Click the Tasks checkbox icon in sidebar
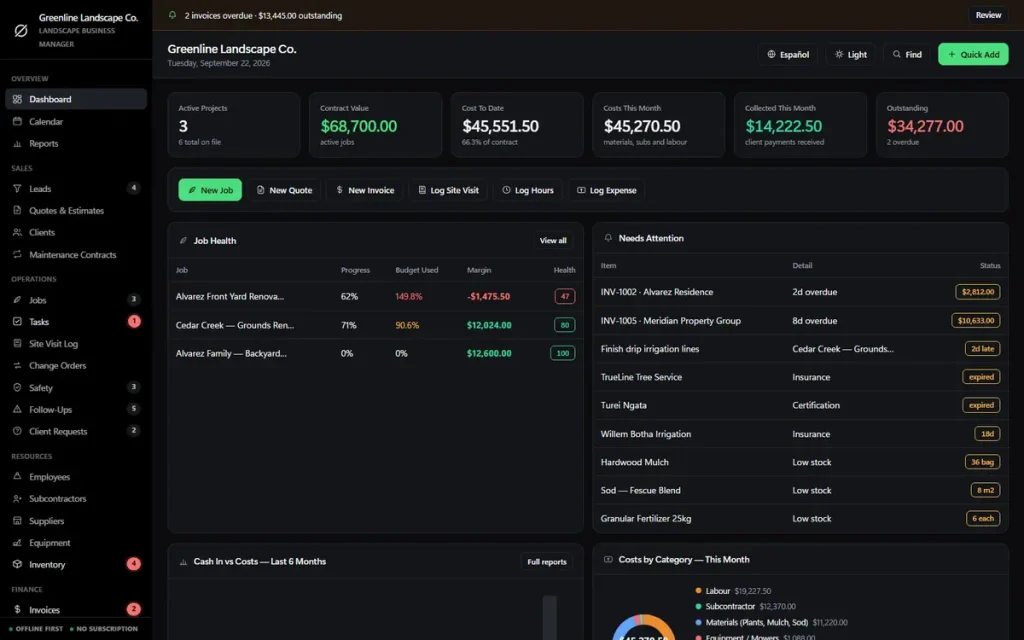The width and height of the screenshot is (1024, 640). [18, 321]
